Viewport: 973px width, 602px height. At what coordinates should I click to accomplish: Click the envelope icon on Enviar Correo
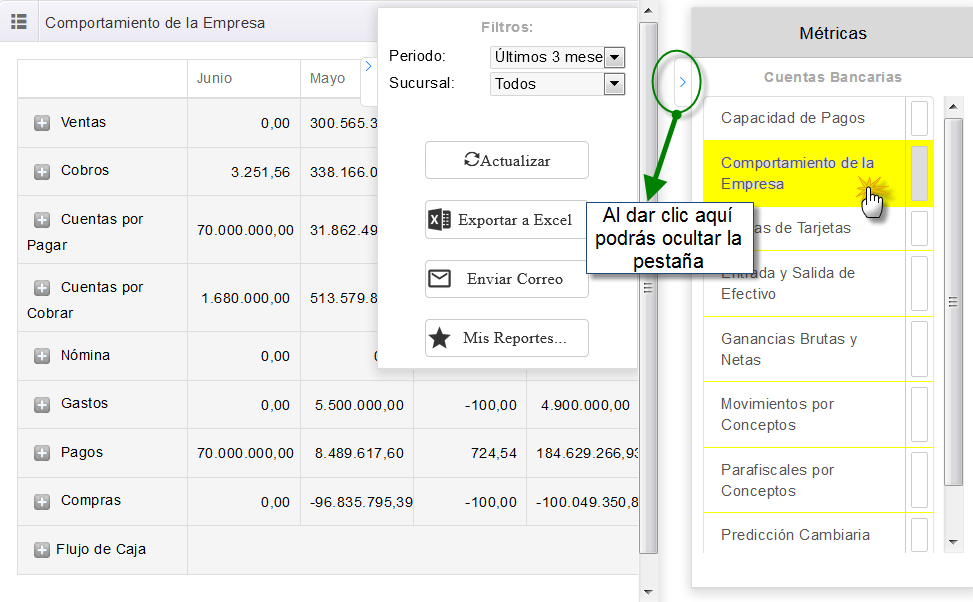point(439,279)
